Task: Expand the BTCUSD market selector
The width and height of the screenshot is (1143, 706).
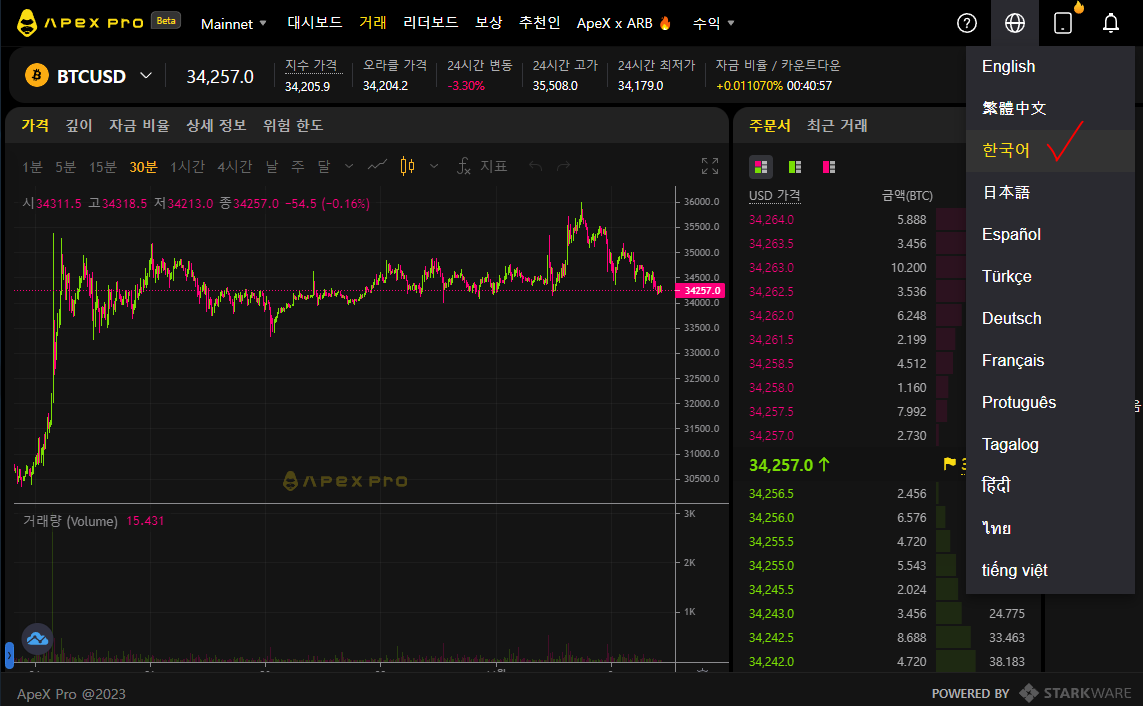Action: coord(146,75)
